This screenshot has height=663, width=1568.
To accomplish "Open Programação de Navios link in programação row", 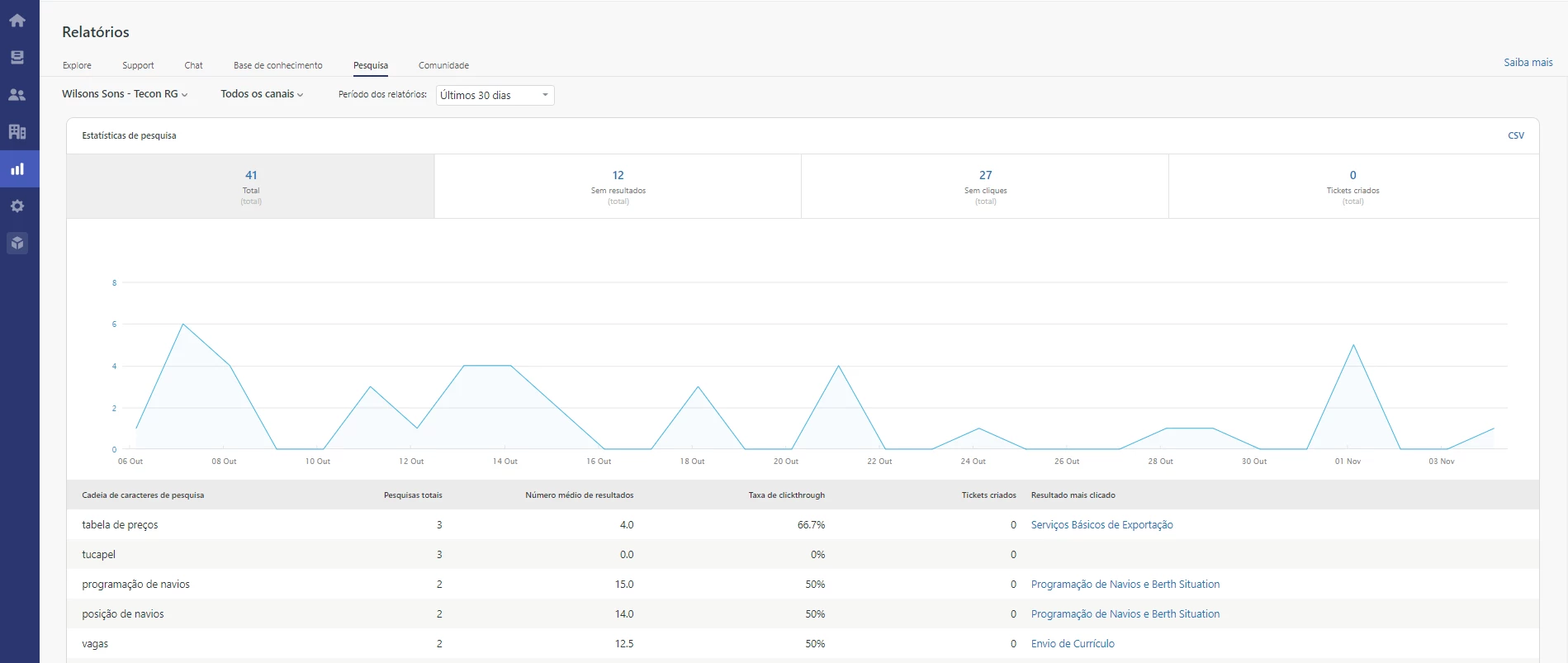I will click(1125, 585).
